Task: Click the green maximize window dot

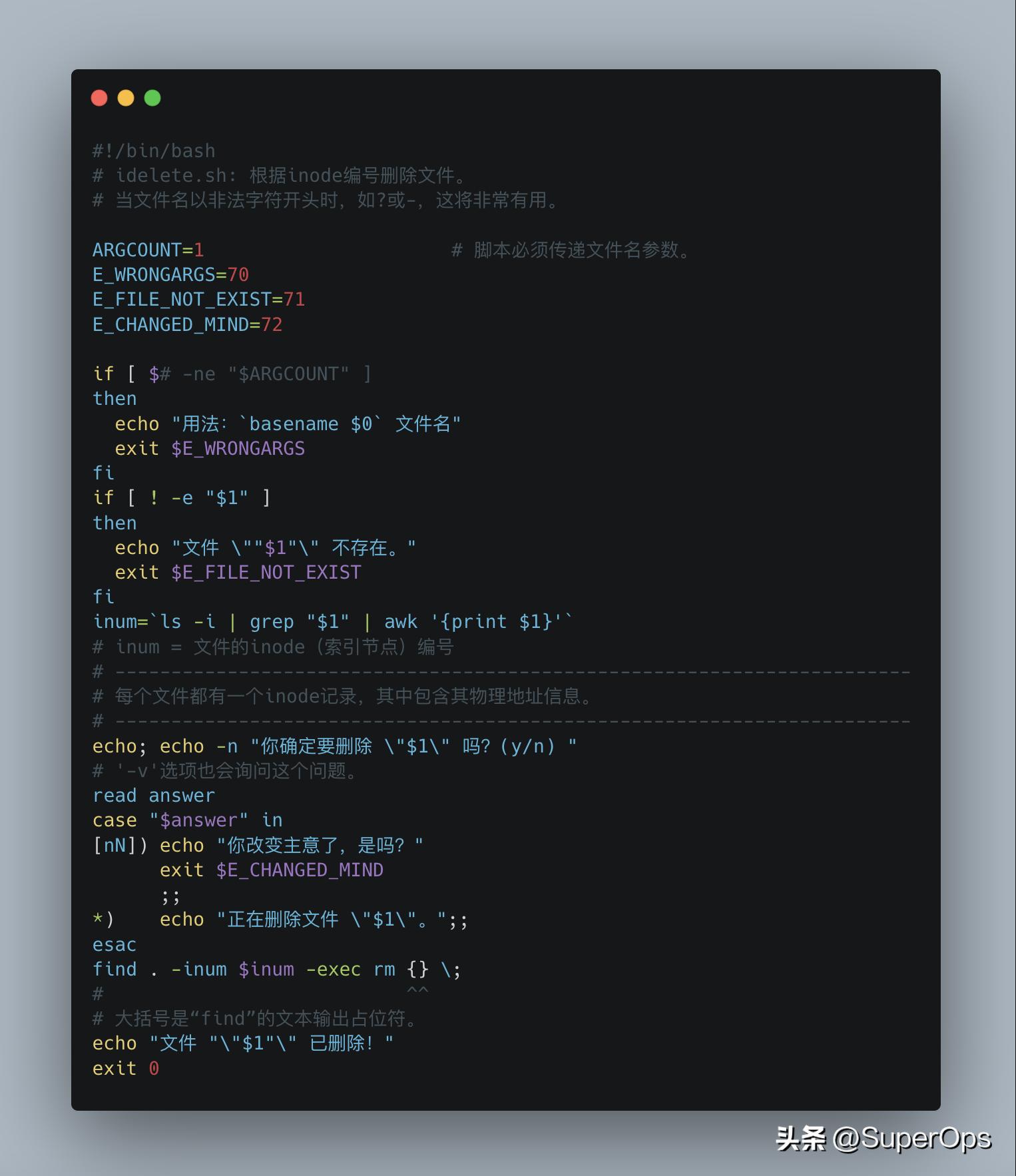Action: pyautogui.click(x=152, y=98)
